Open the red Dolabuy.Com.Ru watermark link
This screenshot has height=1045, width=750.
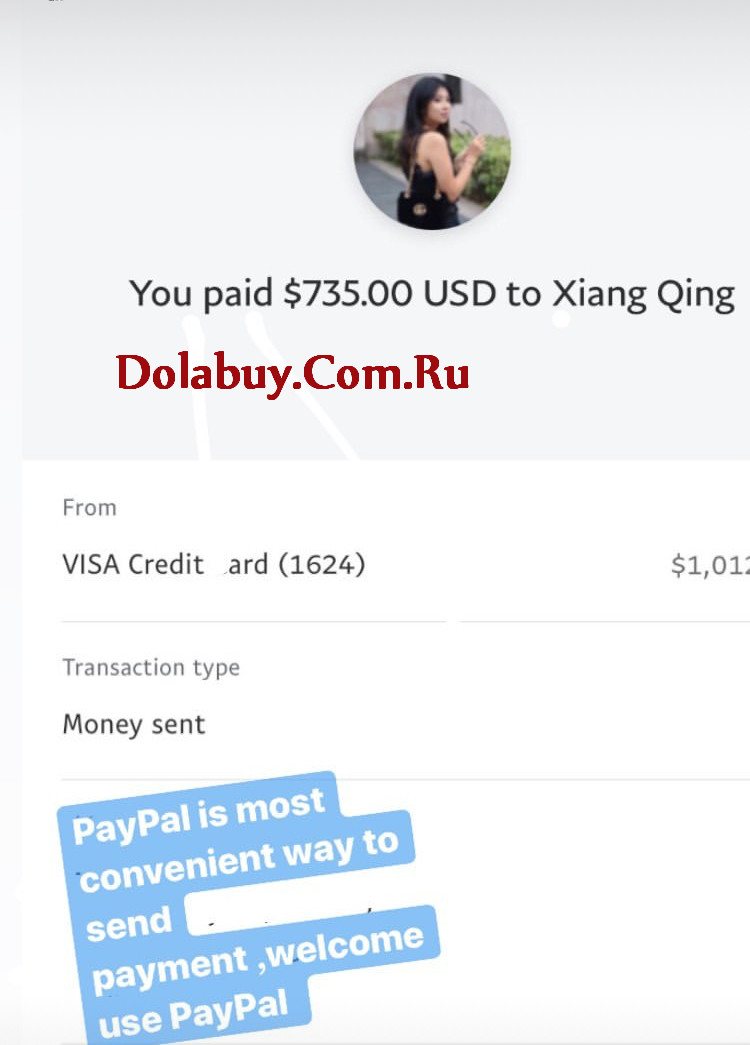click(x=293, y=373)
